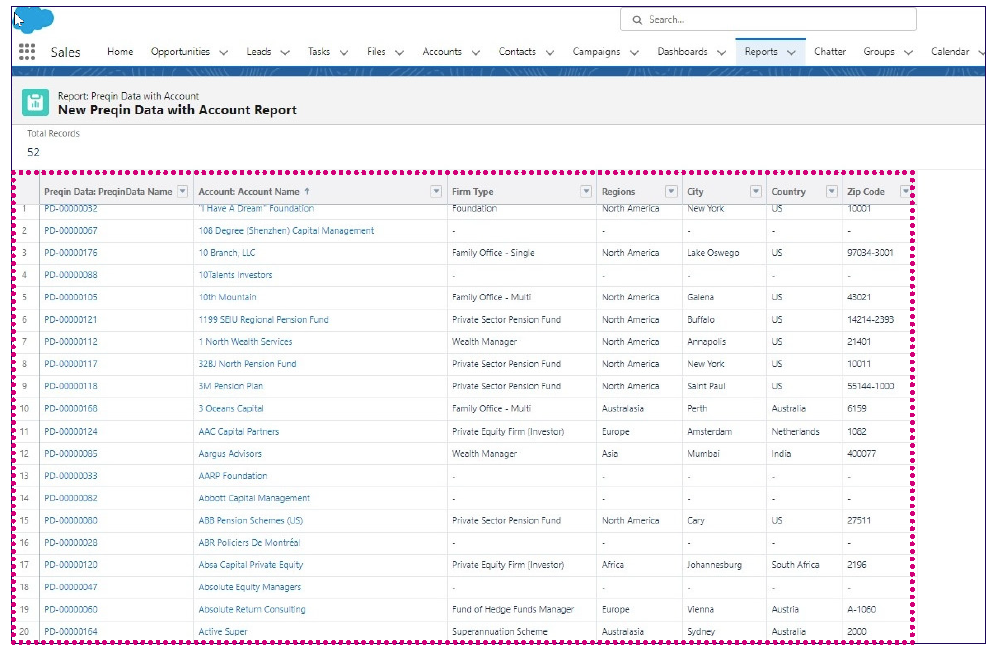The width and height of the screenshot is (1004, 652).
Task: Open account 3M Pension Plan
Action: coord(231,386)
